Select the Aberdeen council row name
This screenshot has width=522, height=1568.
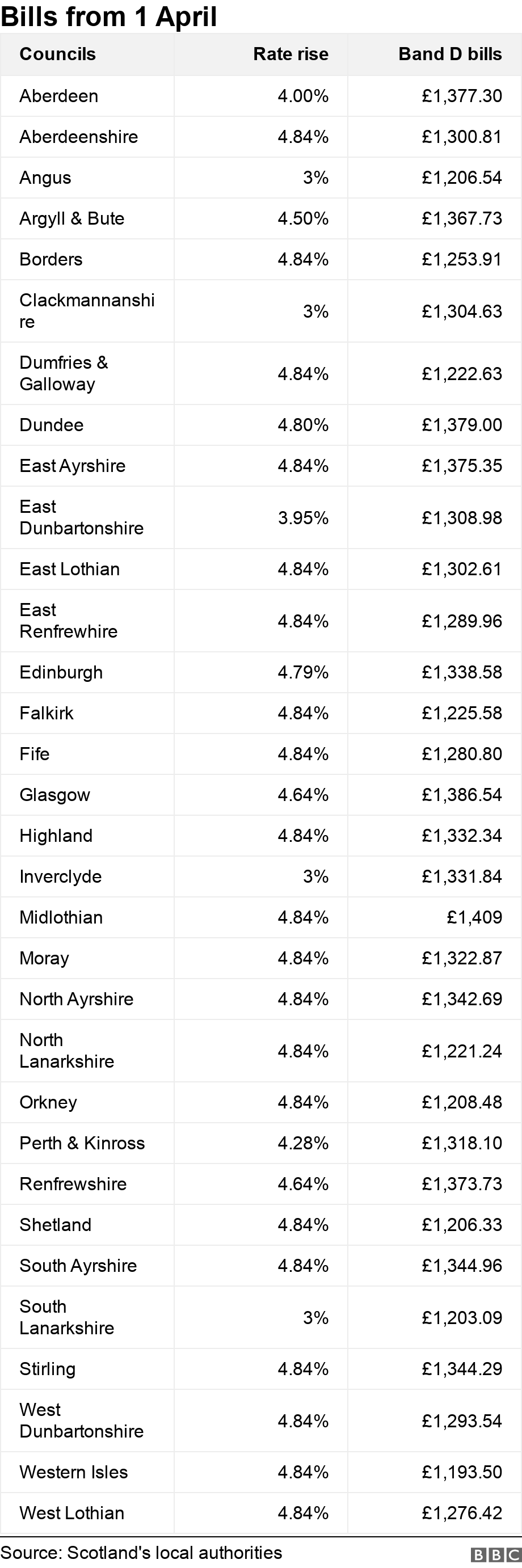pos(58,96)
